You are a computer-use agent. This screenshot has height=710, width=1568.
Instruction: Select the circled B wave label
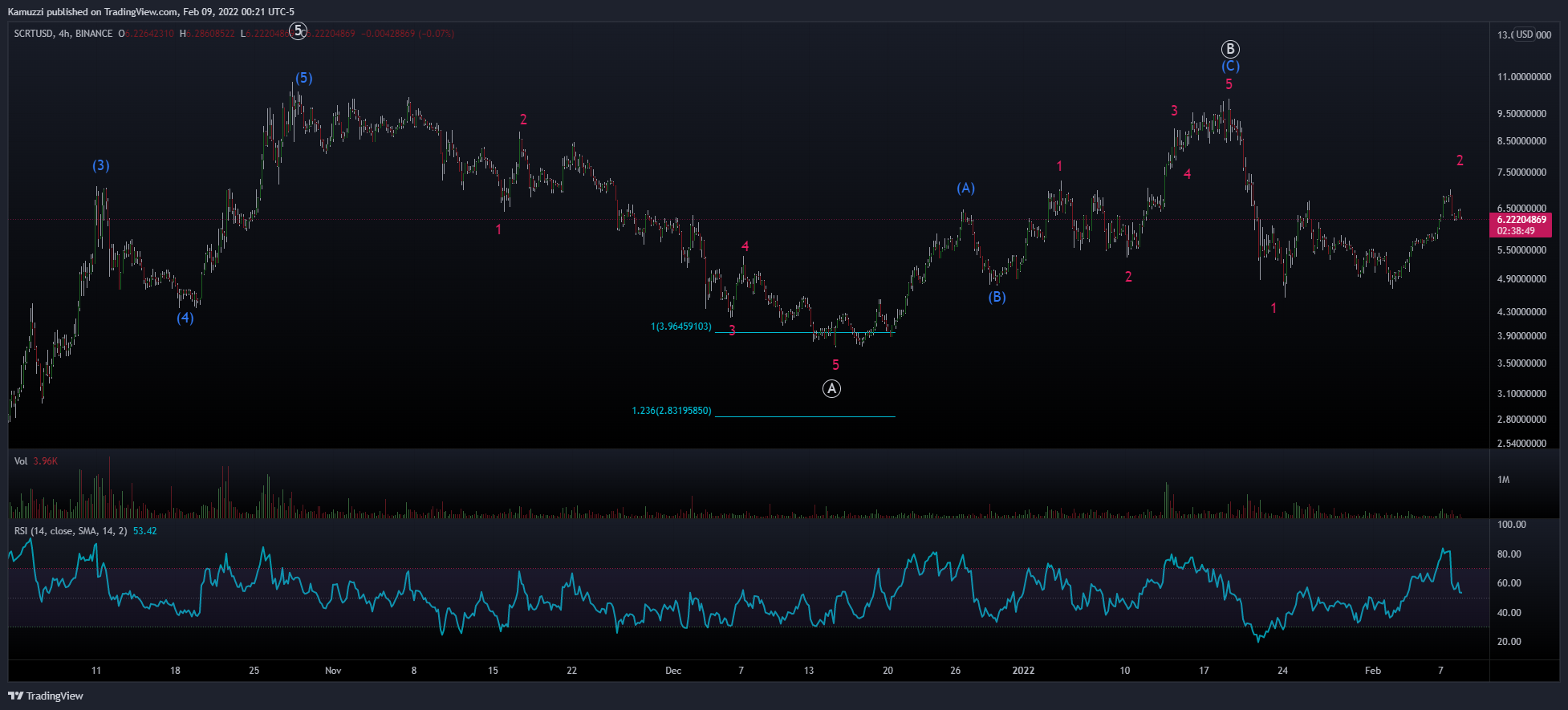pyautogui.click(x=1230, y=49)
